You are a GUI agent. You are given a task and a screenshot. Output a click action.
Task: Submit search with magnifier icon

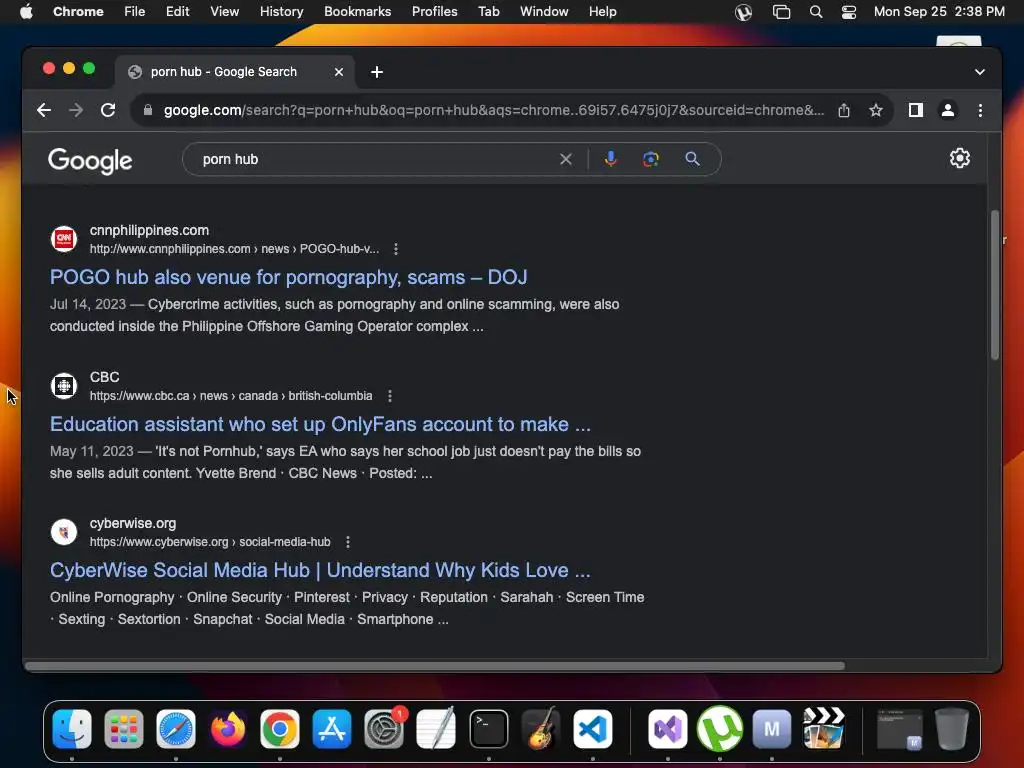pos(692,159)
